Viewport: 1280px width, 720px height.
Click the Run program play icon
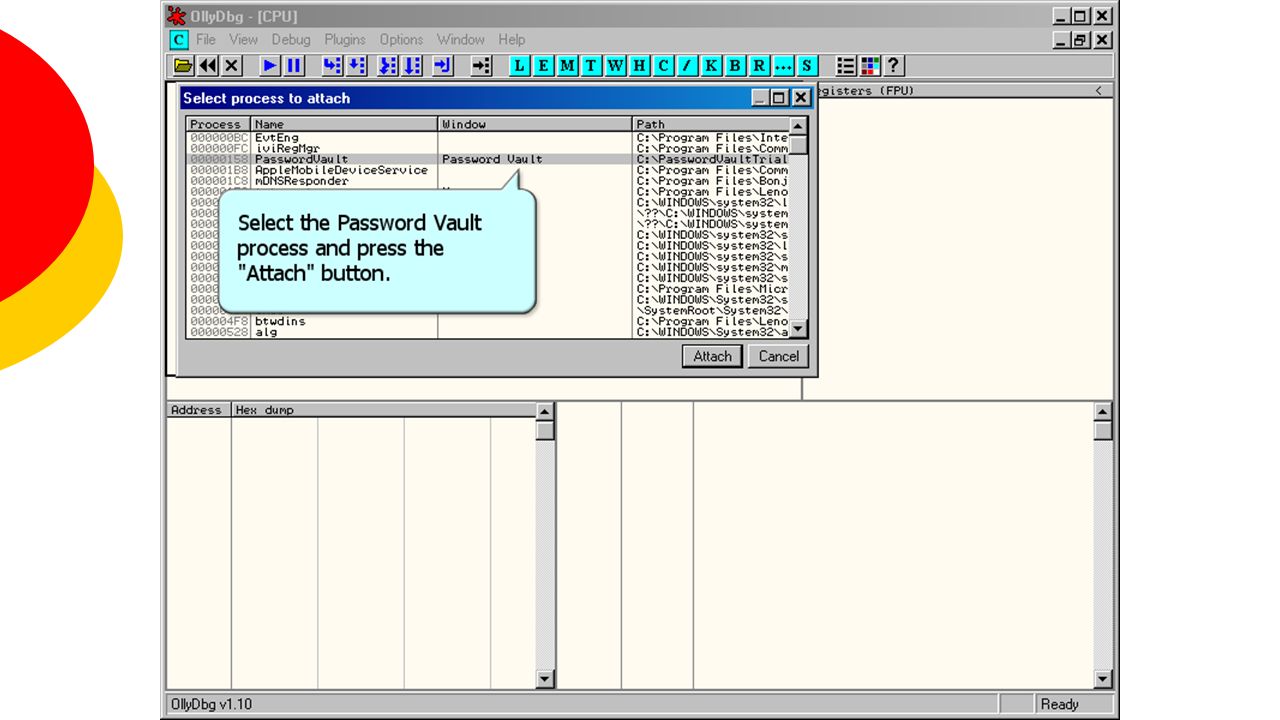(270, 65)
